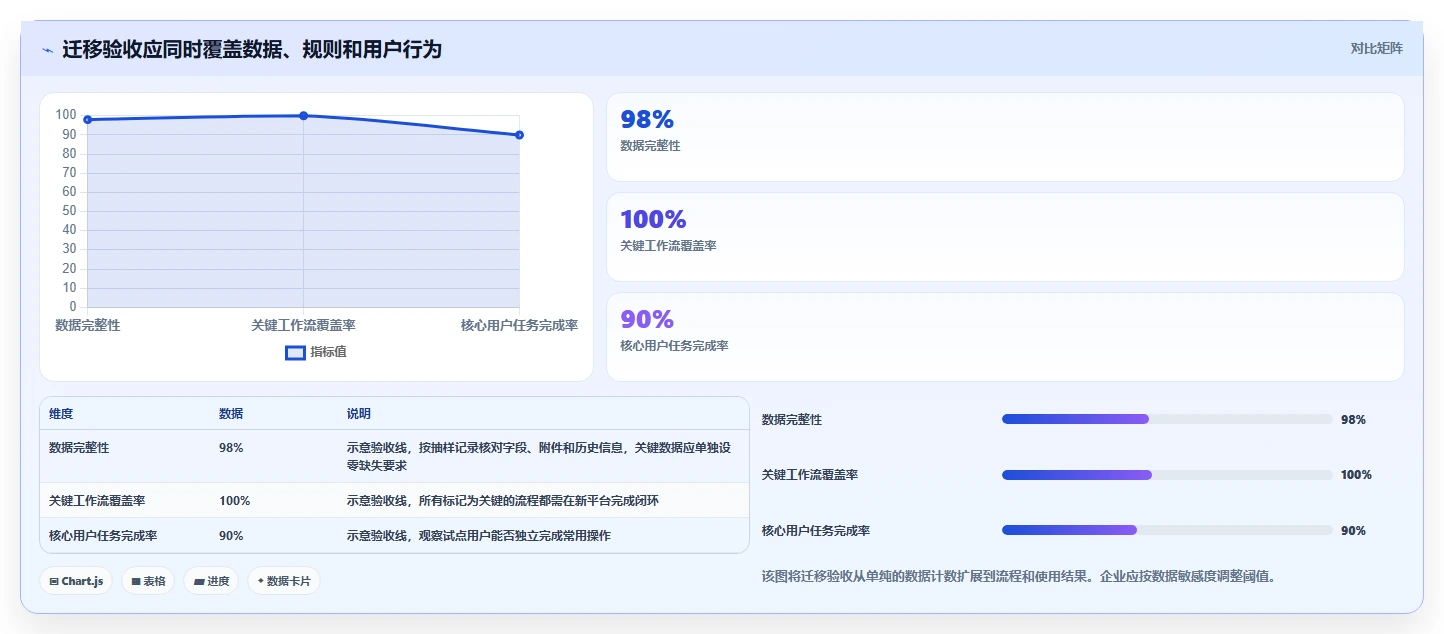1444x634 pixels.
Task: Click the 98% 数据完整性 stat card
Action: click(1005, 137)
